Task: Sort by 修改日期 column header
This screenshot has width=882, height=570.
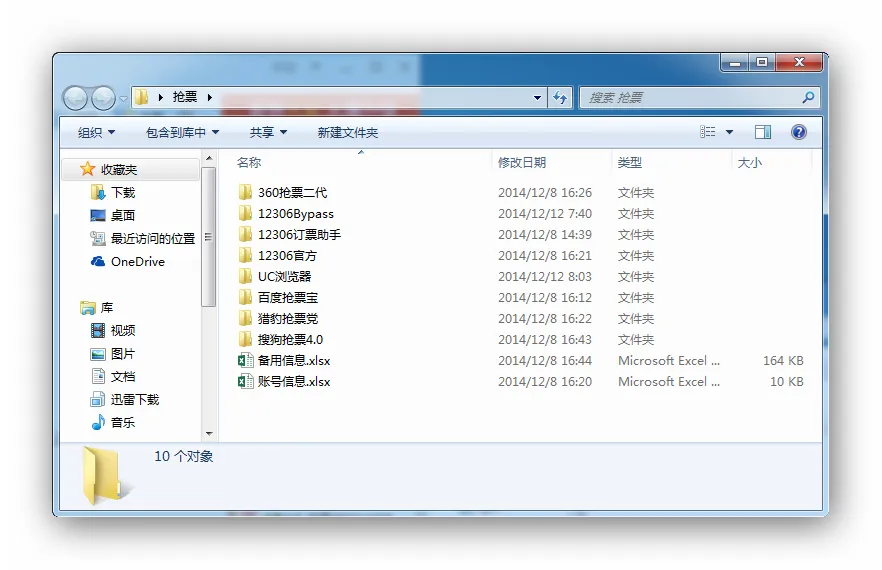Action: (x=522, y=163)
